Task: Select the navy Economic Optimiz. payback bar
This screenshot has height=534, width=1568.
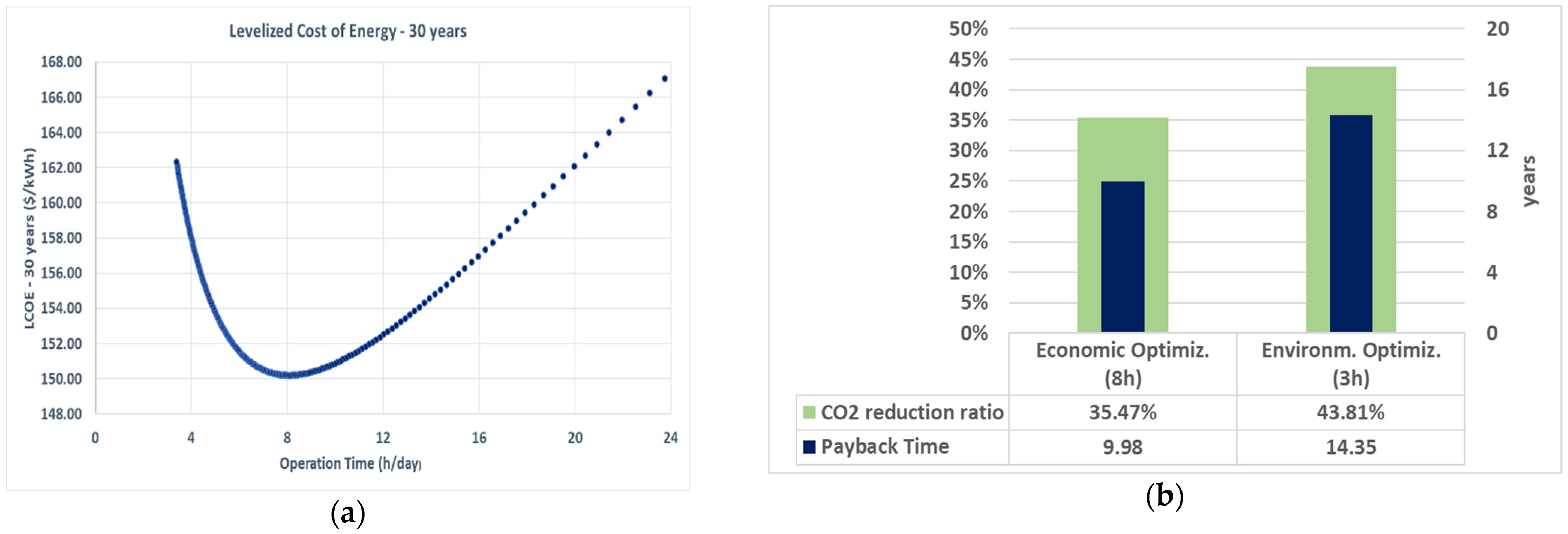Action: point(1122,256)
